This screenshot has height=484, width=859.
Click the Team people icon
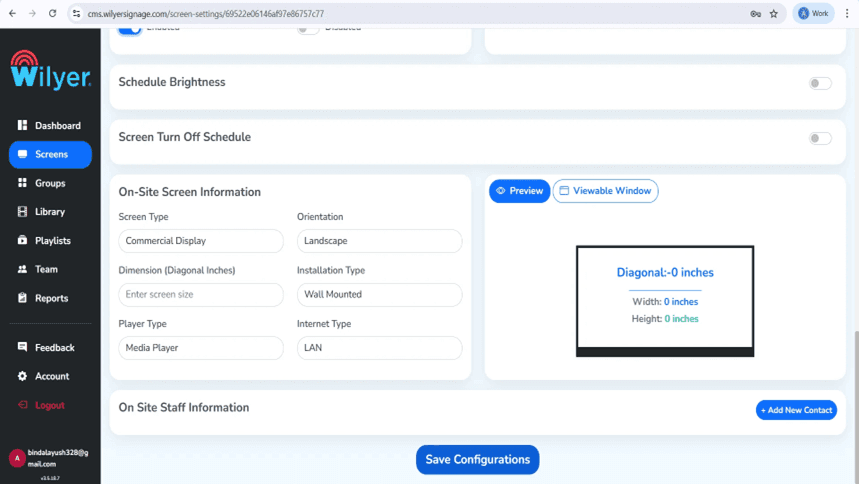point(22,269)
